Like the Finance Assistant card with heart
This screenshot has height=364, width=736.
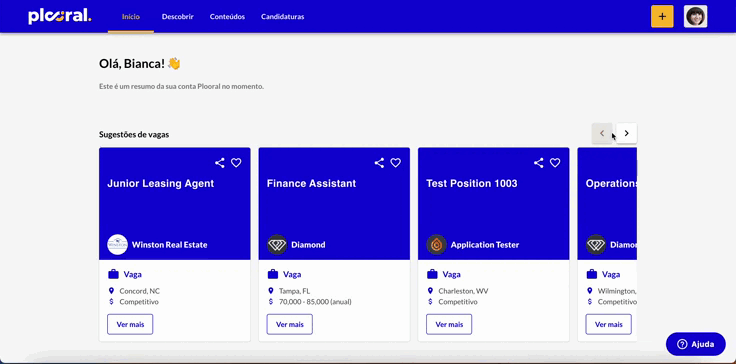396,163
